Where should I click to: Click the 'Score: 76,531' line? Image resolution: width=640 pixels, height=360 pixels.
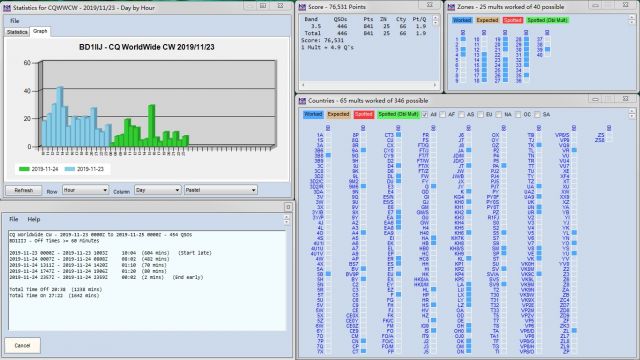(x=322, y=40)
